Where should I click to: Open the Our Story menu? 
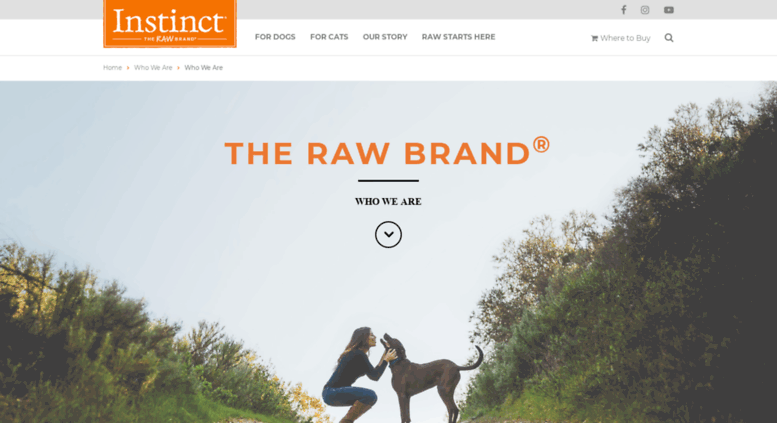point(385,37)
